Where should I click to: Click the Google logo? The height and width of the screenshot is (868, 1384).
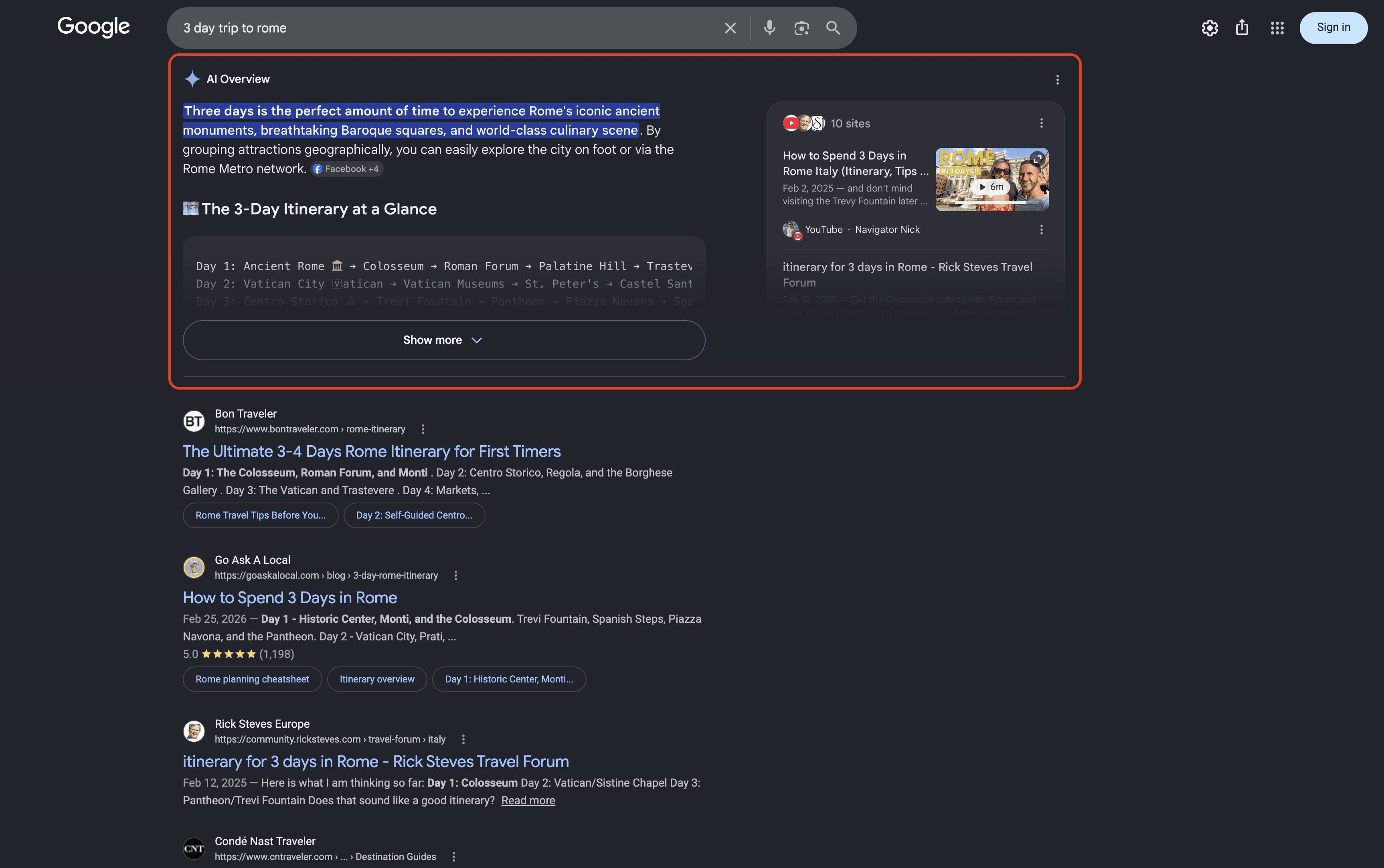93,27
